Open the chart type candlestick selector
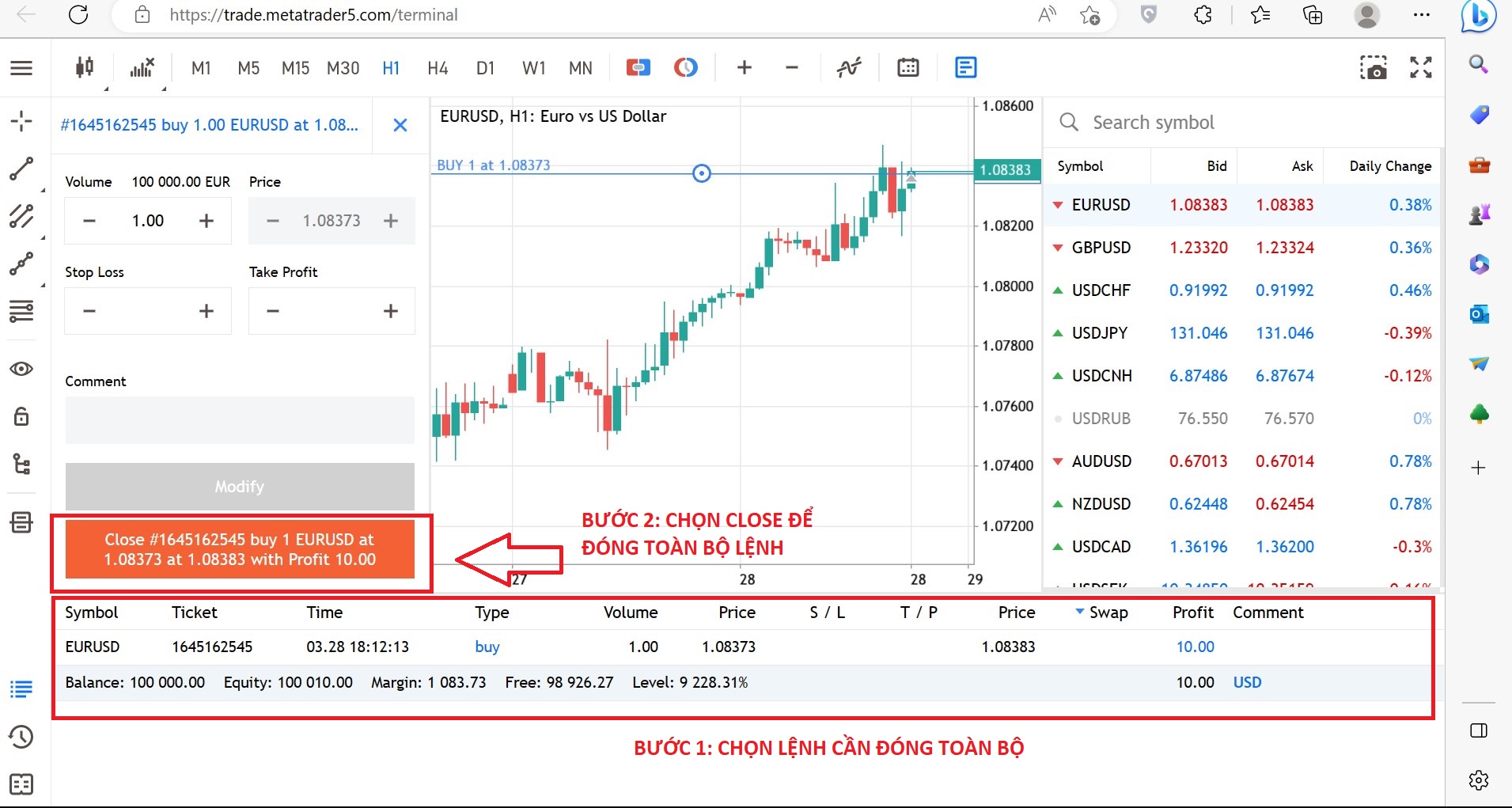Image resolution: width=1512 pixels, height=808 pixels. tap(85, 68)
